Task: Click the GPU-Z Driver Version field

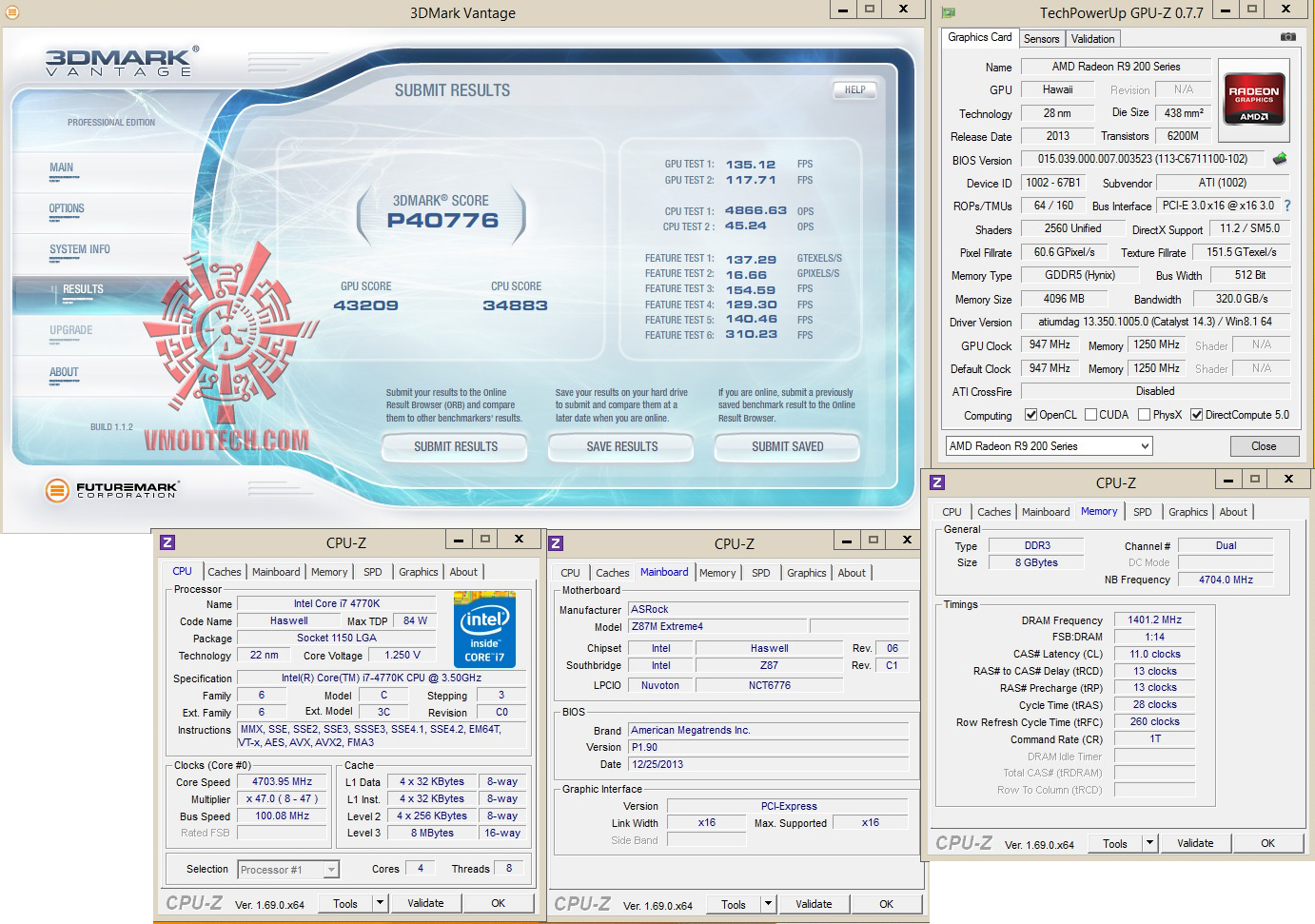Action: click(x=1155, y=322)
